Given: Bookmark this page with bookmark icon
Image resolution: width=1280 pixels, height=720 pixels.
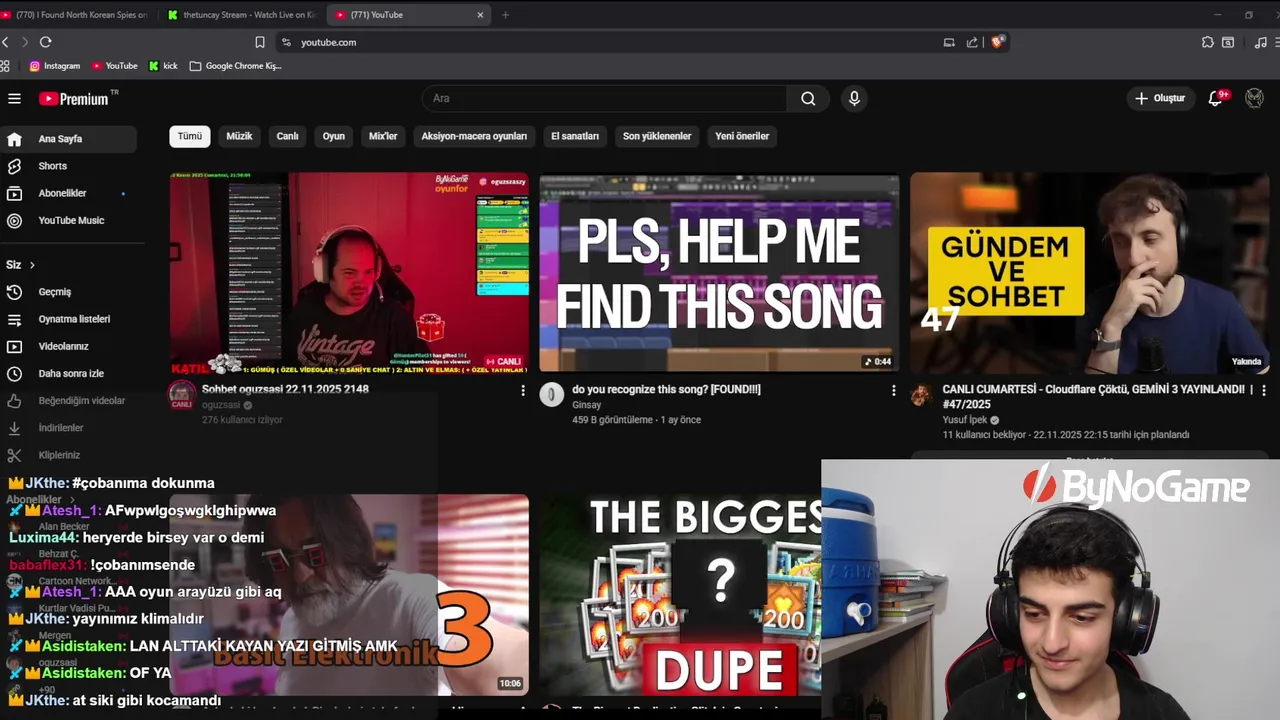Looking at the screenshot, I should click(260, 42).
